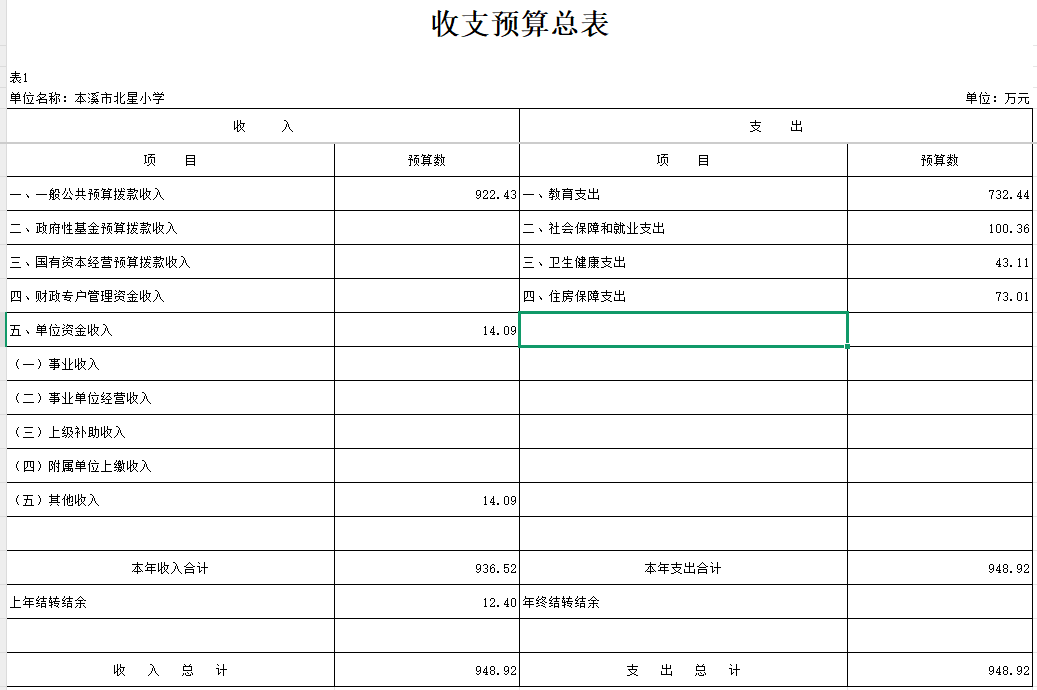Viewport: 1037px width, 690px height.
Task: Select the （四）附属单位上缴收入 cell
Action: 171,466
